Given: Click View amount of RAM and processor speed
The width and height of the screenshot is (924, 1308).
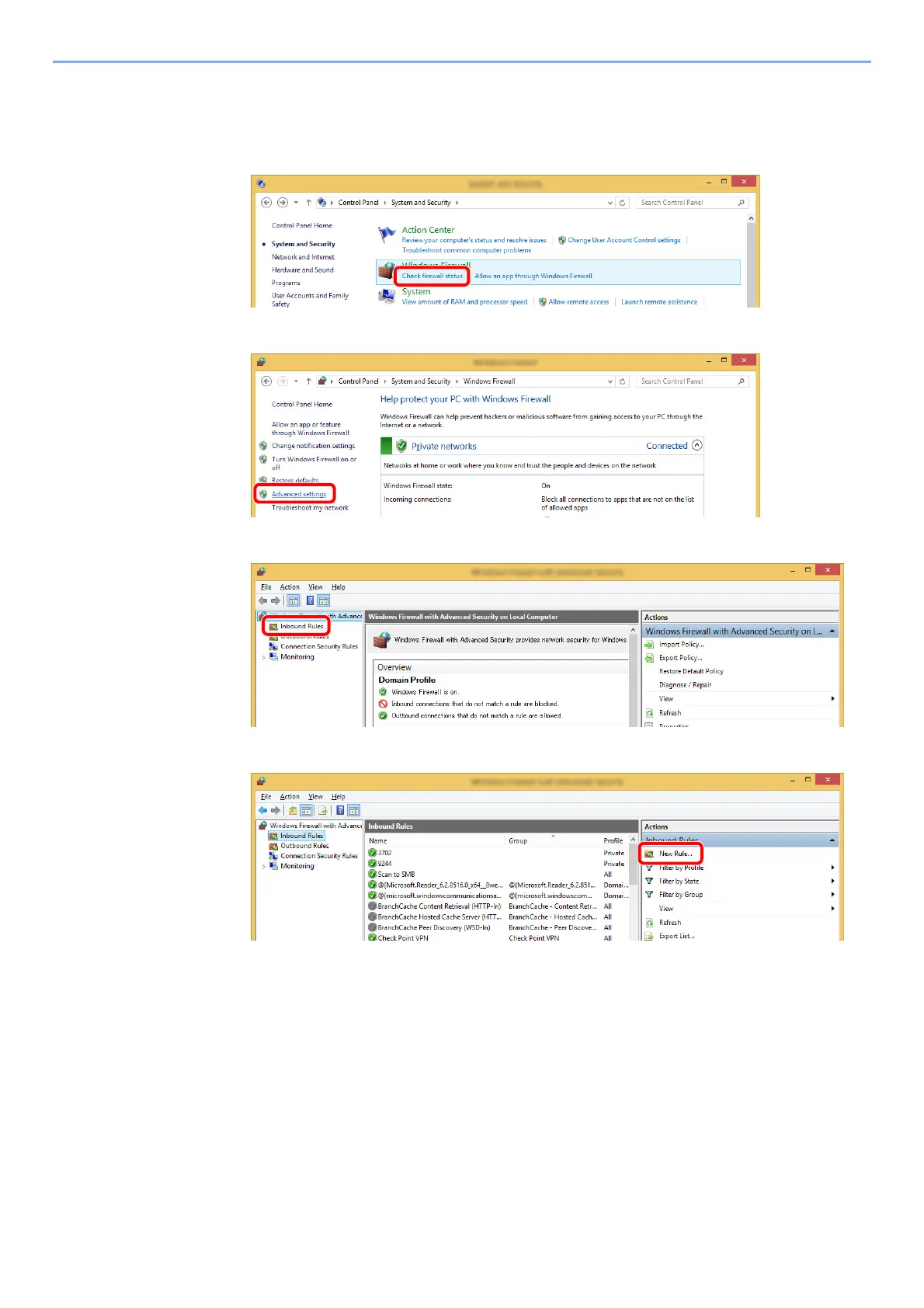Looking at the screenshot, I should pos(464,302).
